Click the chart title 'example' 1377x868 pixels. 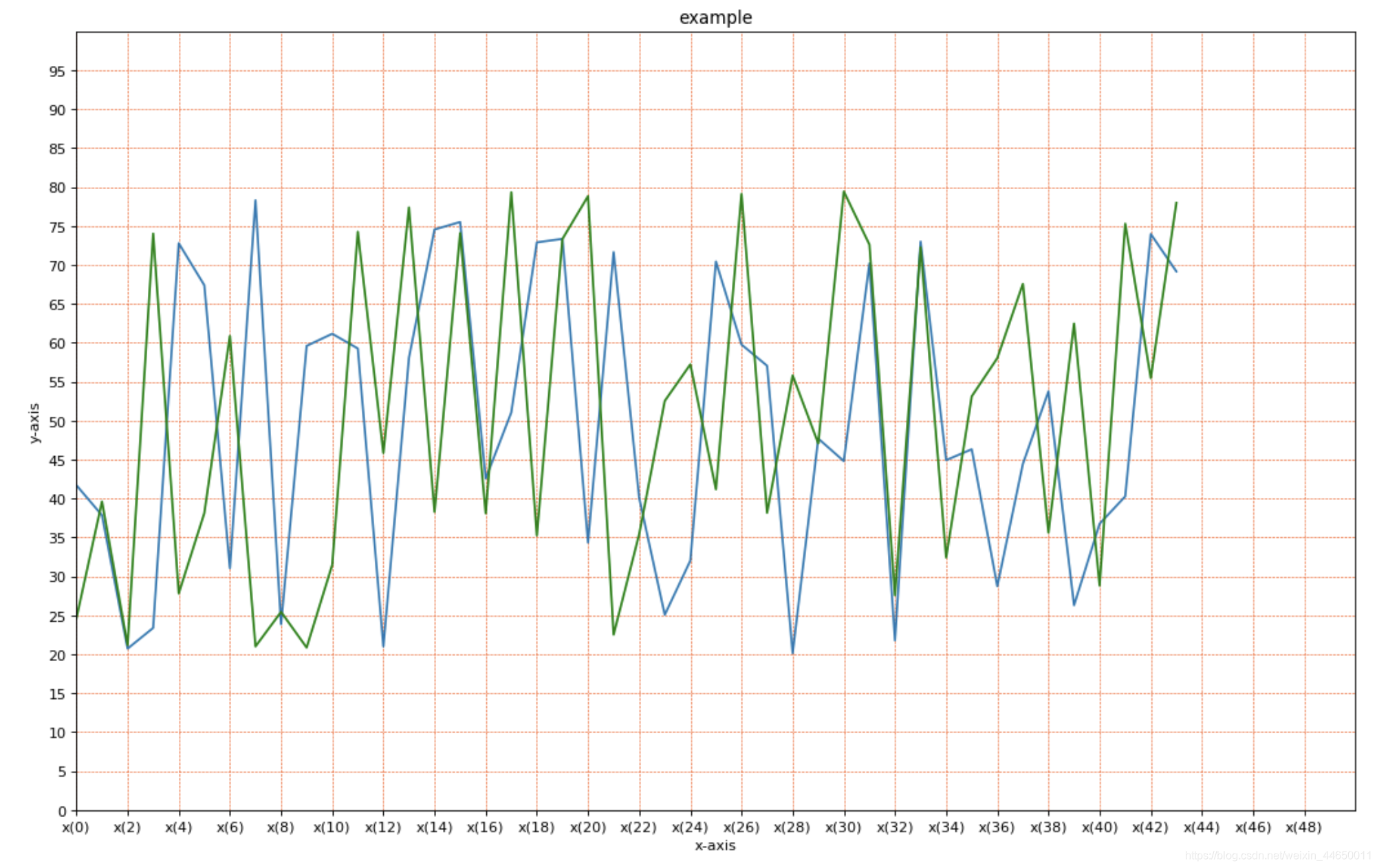tap(715, 17)
